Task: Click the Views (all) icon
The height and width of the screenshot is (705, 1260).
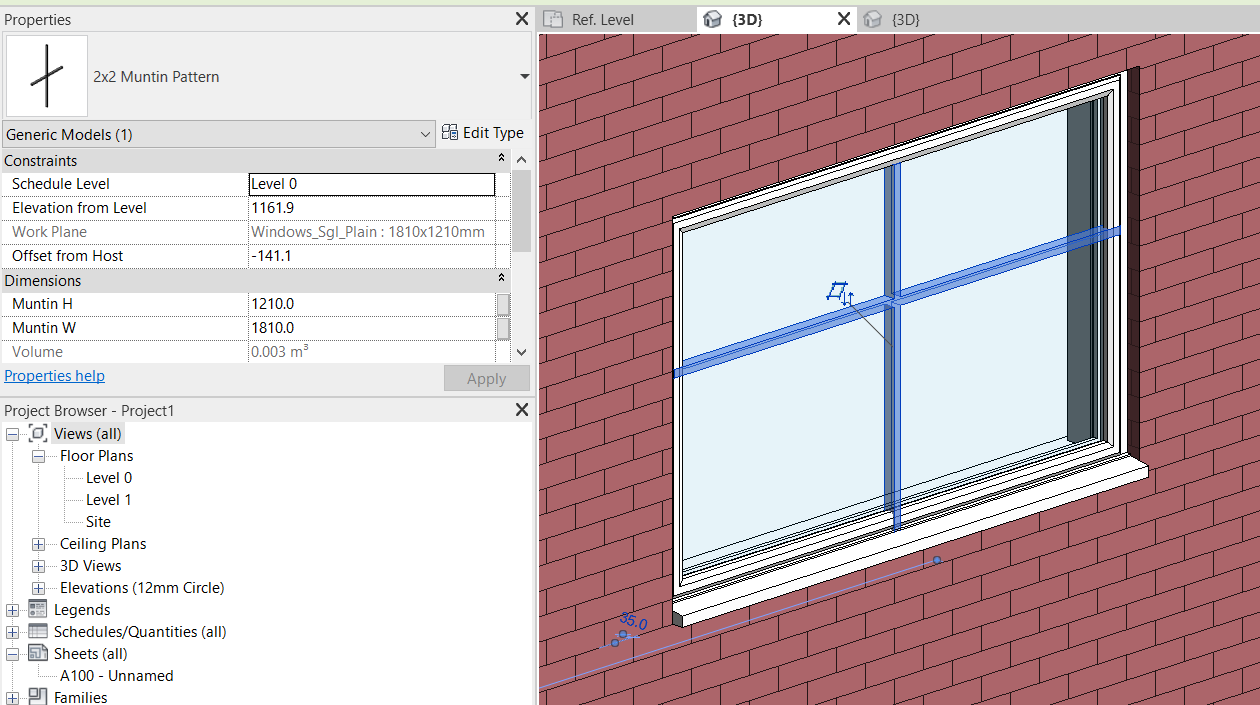Action: [x=37, y=433]
